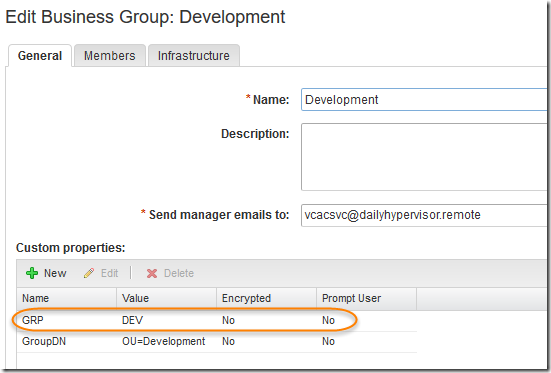This screenshot has width=551, height=373.
Task: Sort by the Name column header
Action: (x=67, y=298)
